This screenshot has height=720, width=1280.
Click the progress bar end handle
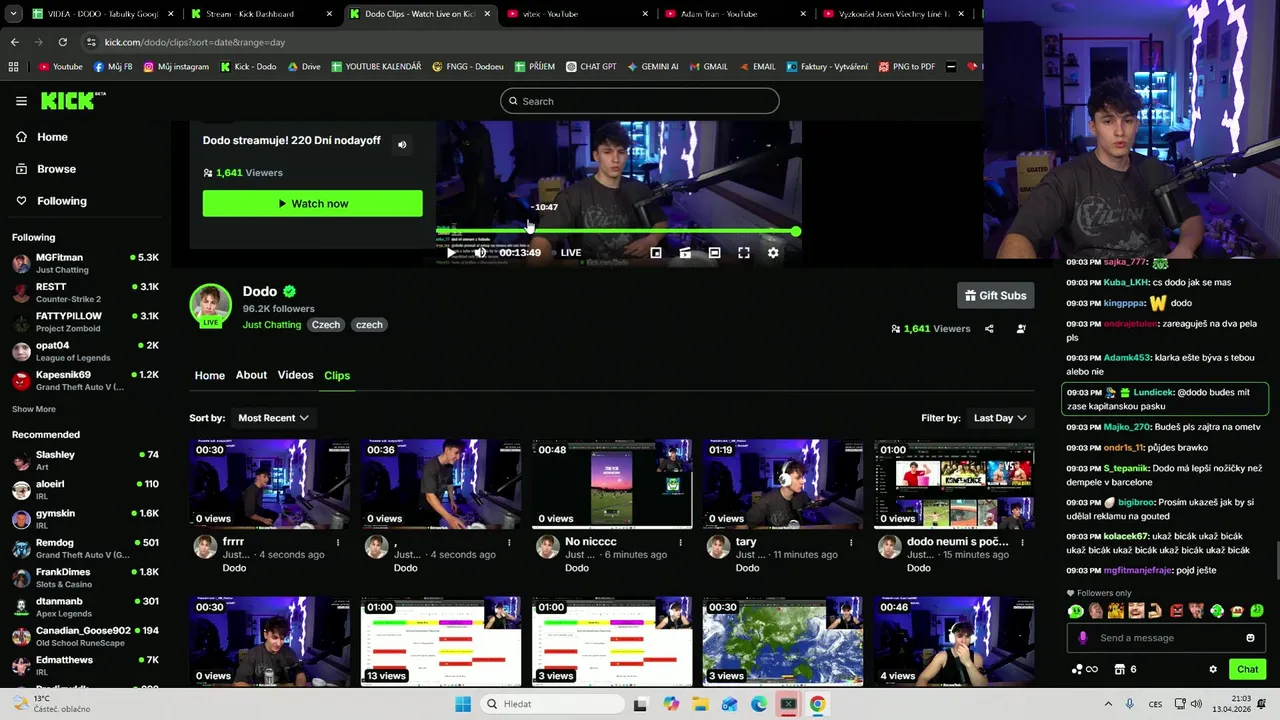[795, 231]
